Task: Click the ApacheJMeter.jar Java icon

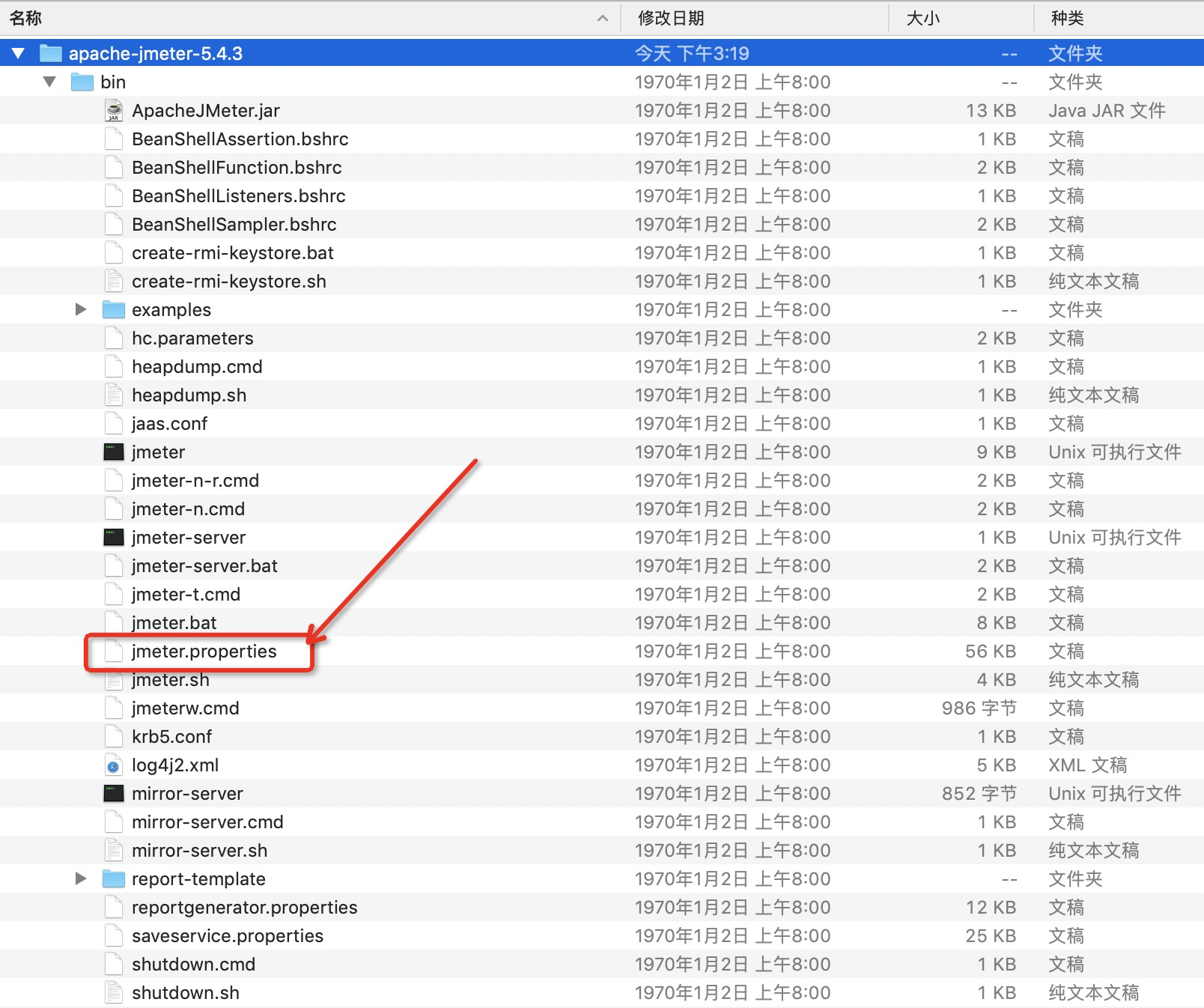Action: coord(114,110)
